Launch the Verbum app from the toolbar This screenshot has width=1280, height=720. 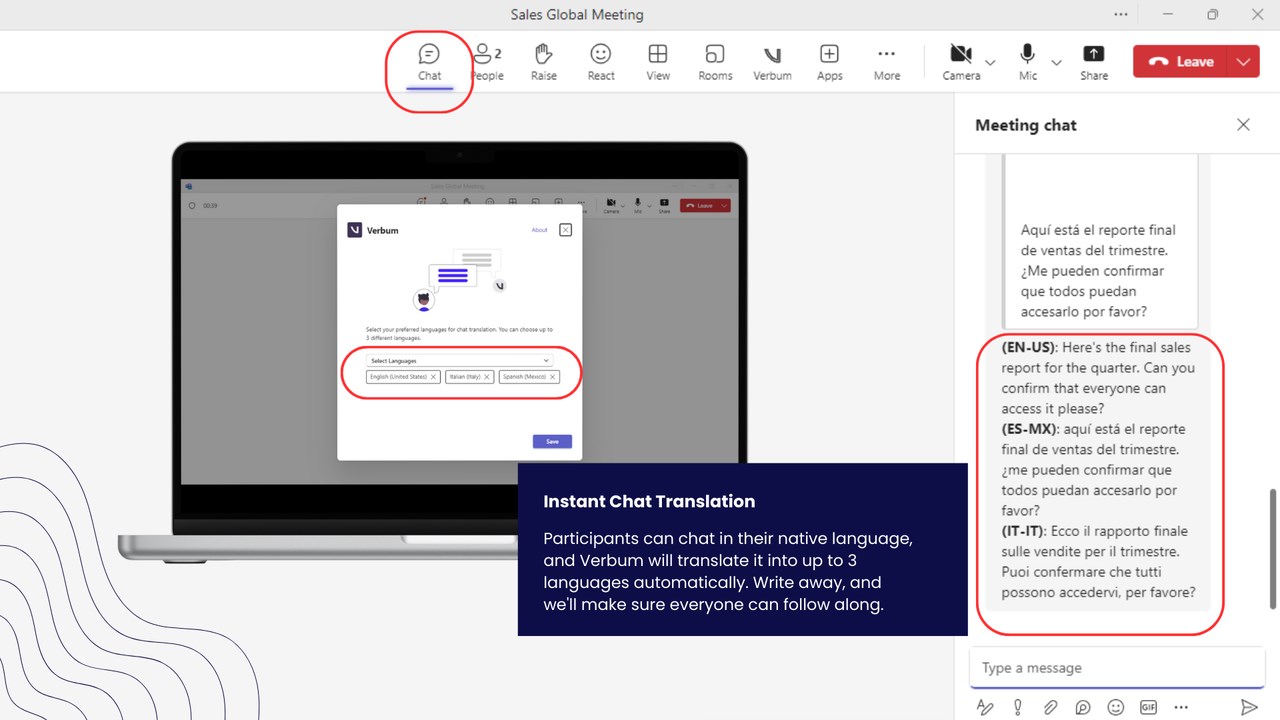772,61
